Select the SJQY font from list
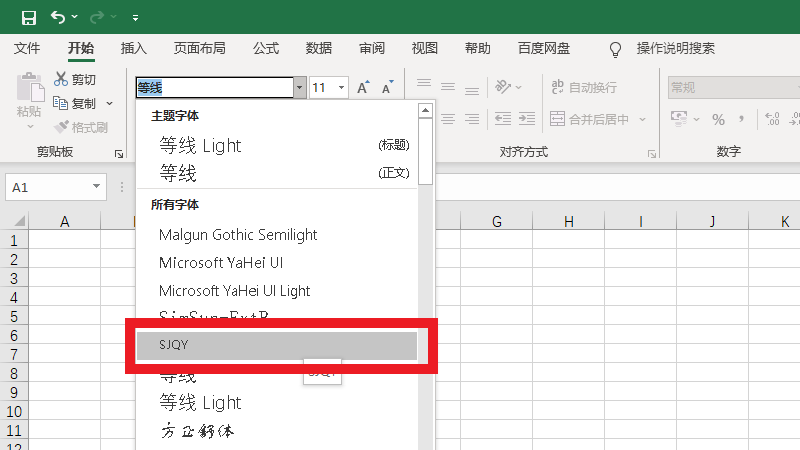This screenshot has width=800, height=450. tap(275, 345)
